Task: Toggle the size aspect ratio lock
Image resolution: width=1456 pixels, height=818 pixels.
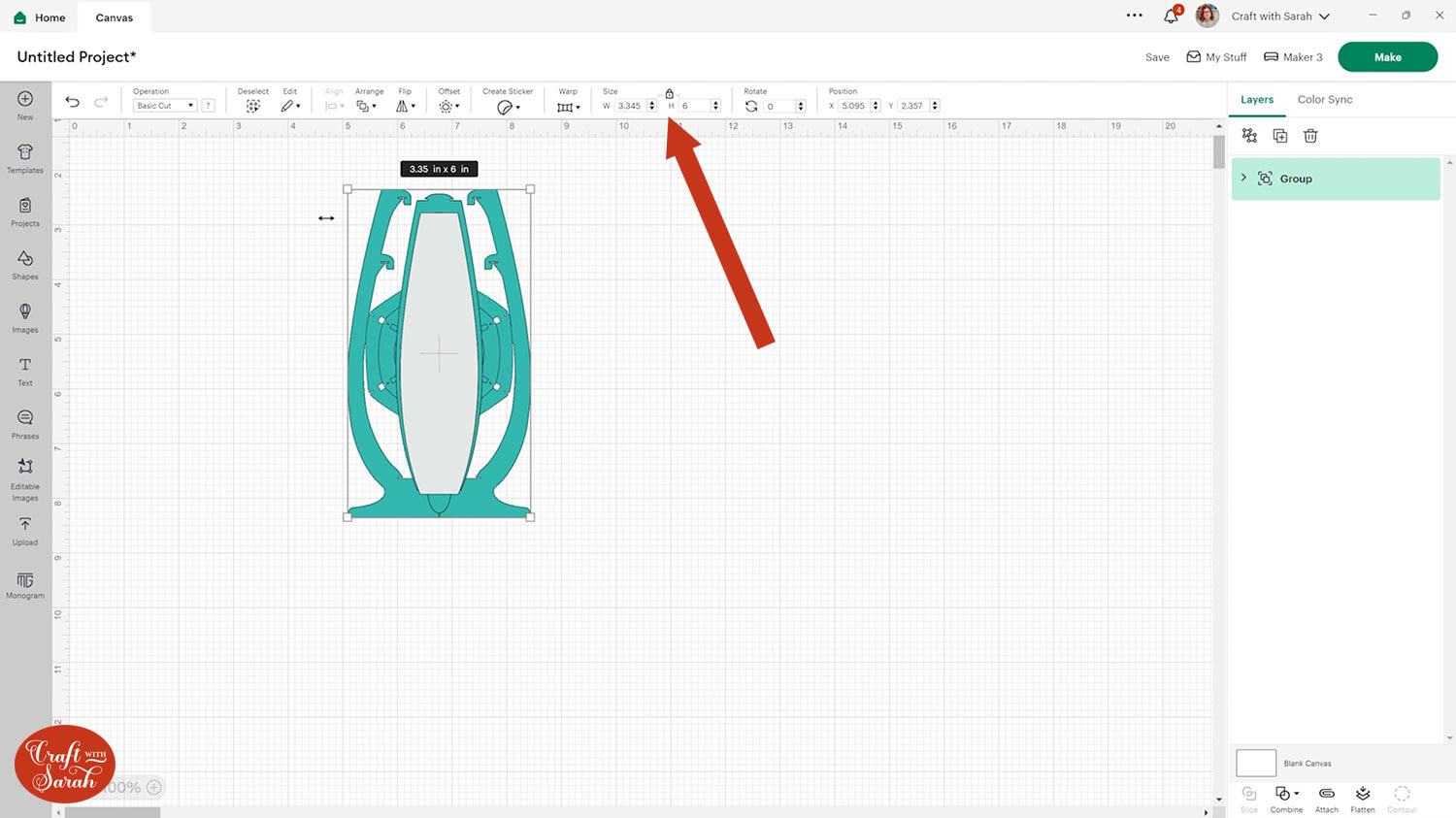Action: coord(669,94)
